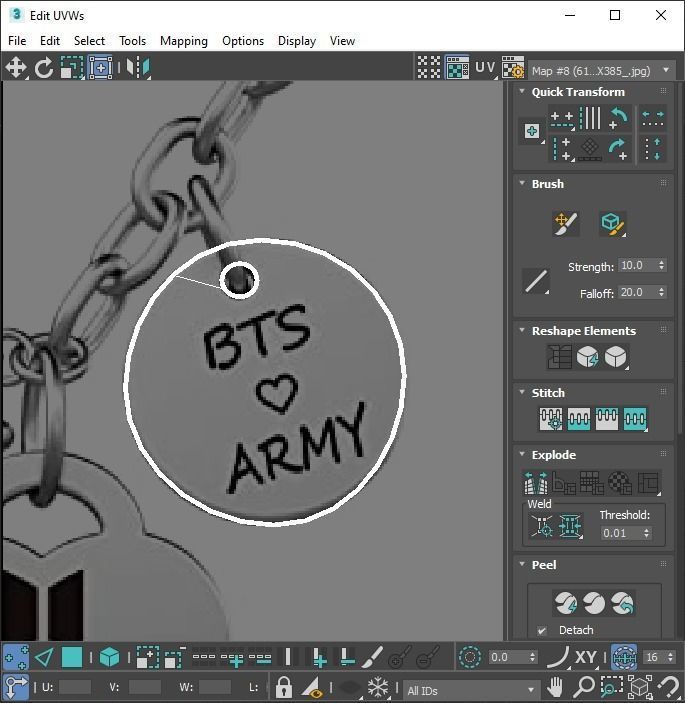Enable Vertex sub-object mode
Image resolution: width=685 pixels, height=703 pixels.
16,658
